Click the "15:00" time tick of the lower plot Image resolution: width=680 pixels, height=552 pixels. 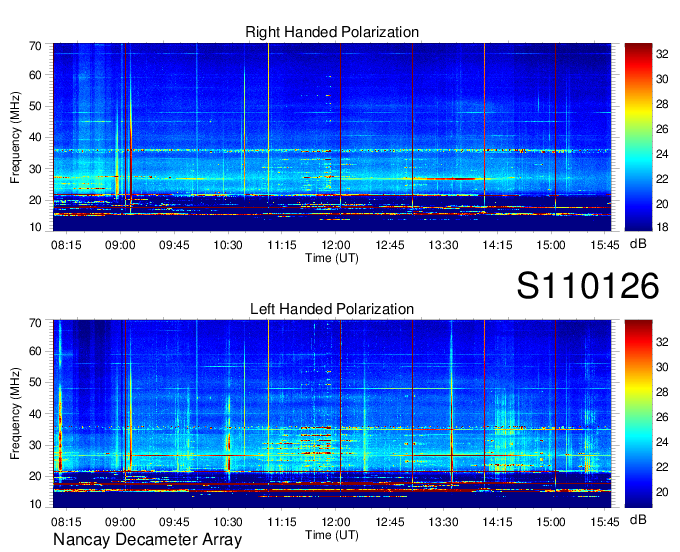(x=551, y=522)
